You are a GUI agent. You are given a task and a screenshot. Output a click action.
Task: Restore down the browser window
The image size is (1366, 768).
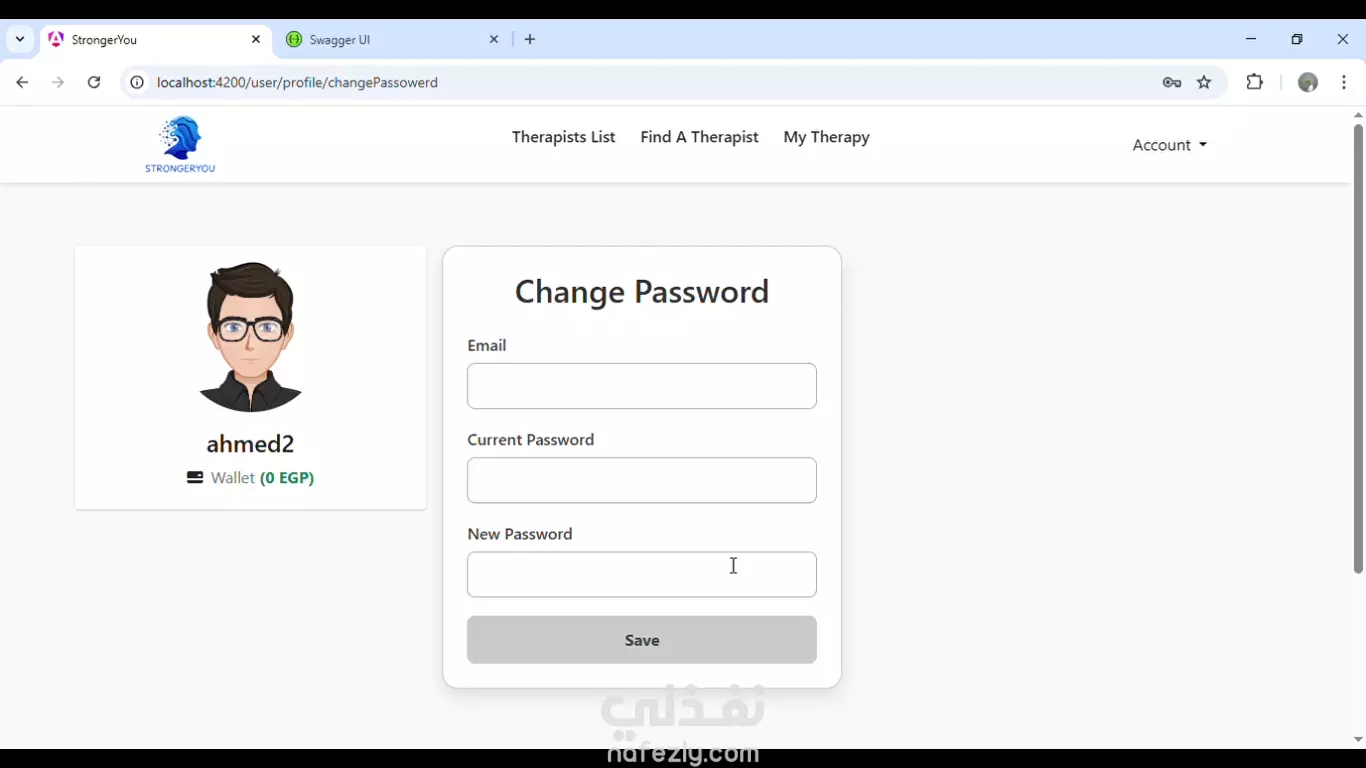(1297, 39)
